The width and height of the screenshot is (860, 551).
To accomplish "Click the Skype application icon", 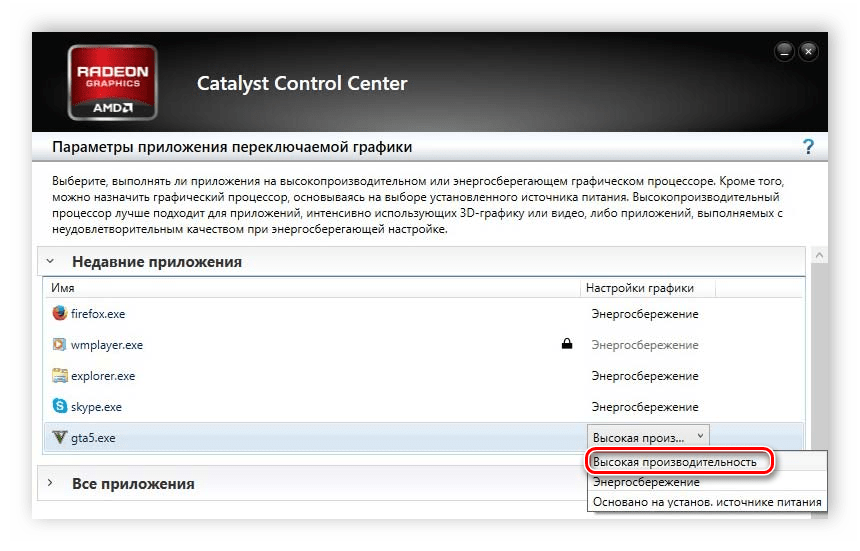I will pyautogui.click(x=60, y=407).
